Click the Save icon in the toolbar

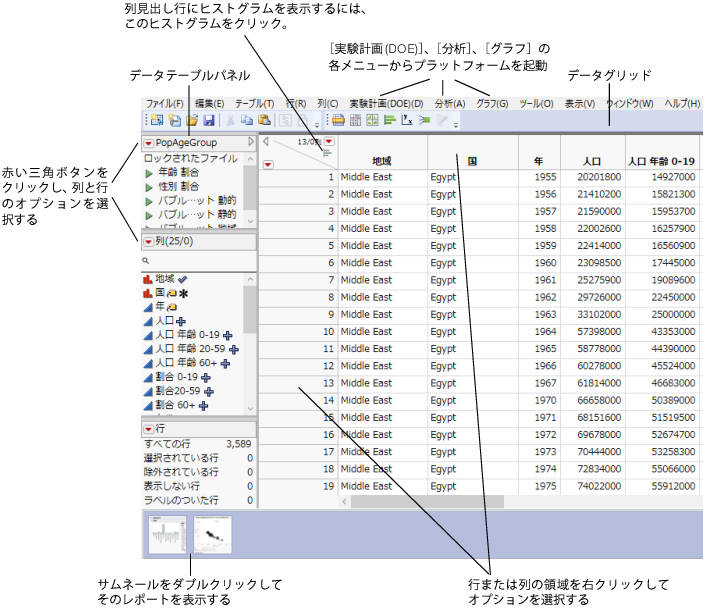(x=209, y=121)
